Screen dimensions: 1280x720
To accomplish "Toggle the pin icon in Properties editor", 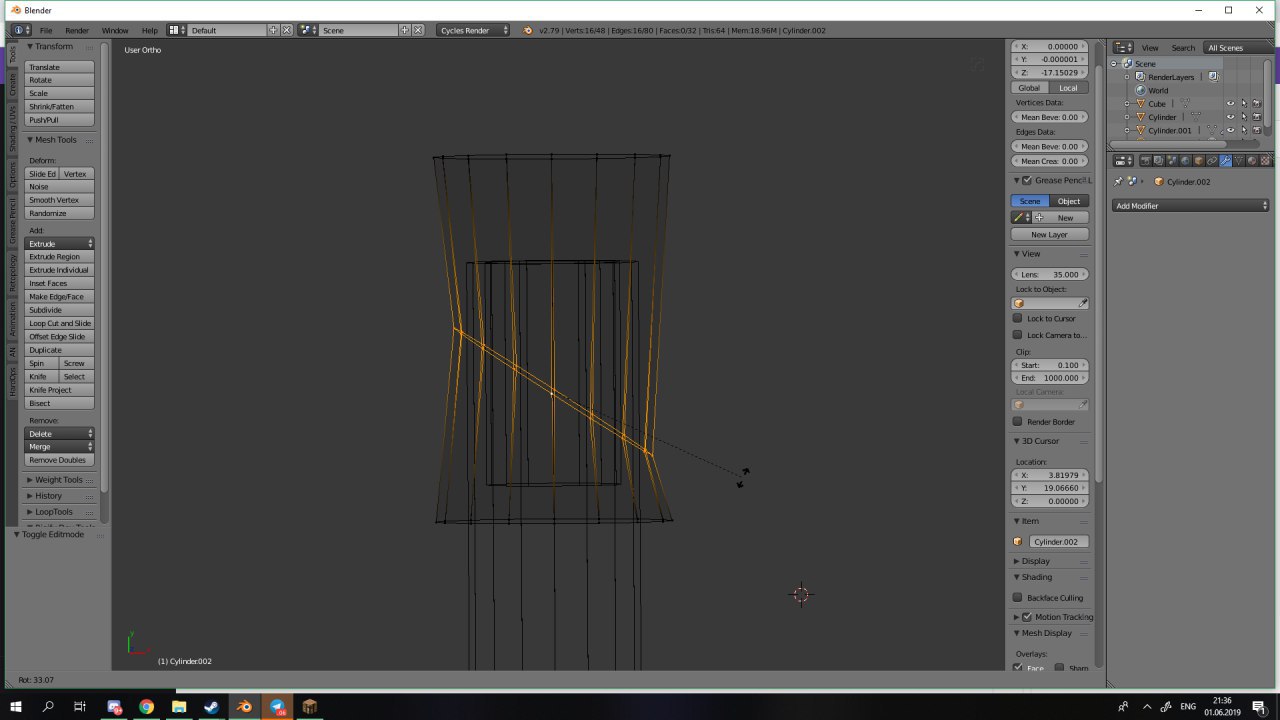I will pos(1118,182).
